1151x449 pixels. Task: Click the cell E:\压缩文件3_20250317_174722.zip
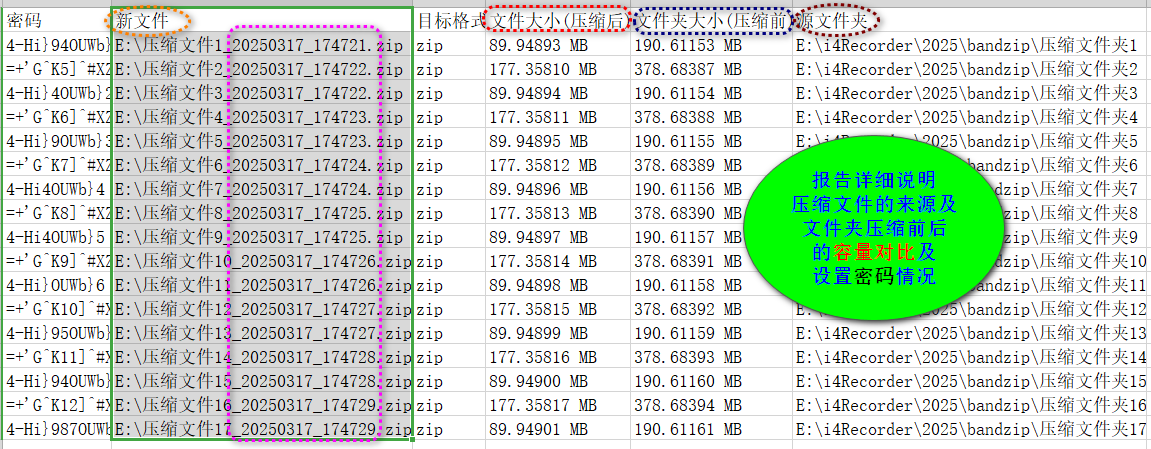click(x=263, y=93)
